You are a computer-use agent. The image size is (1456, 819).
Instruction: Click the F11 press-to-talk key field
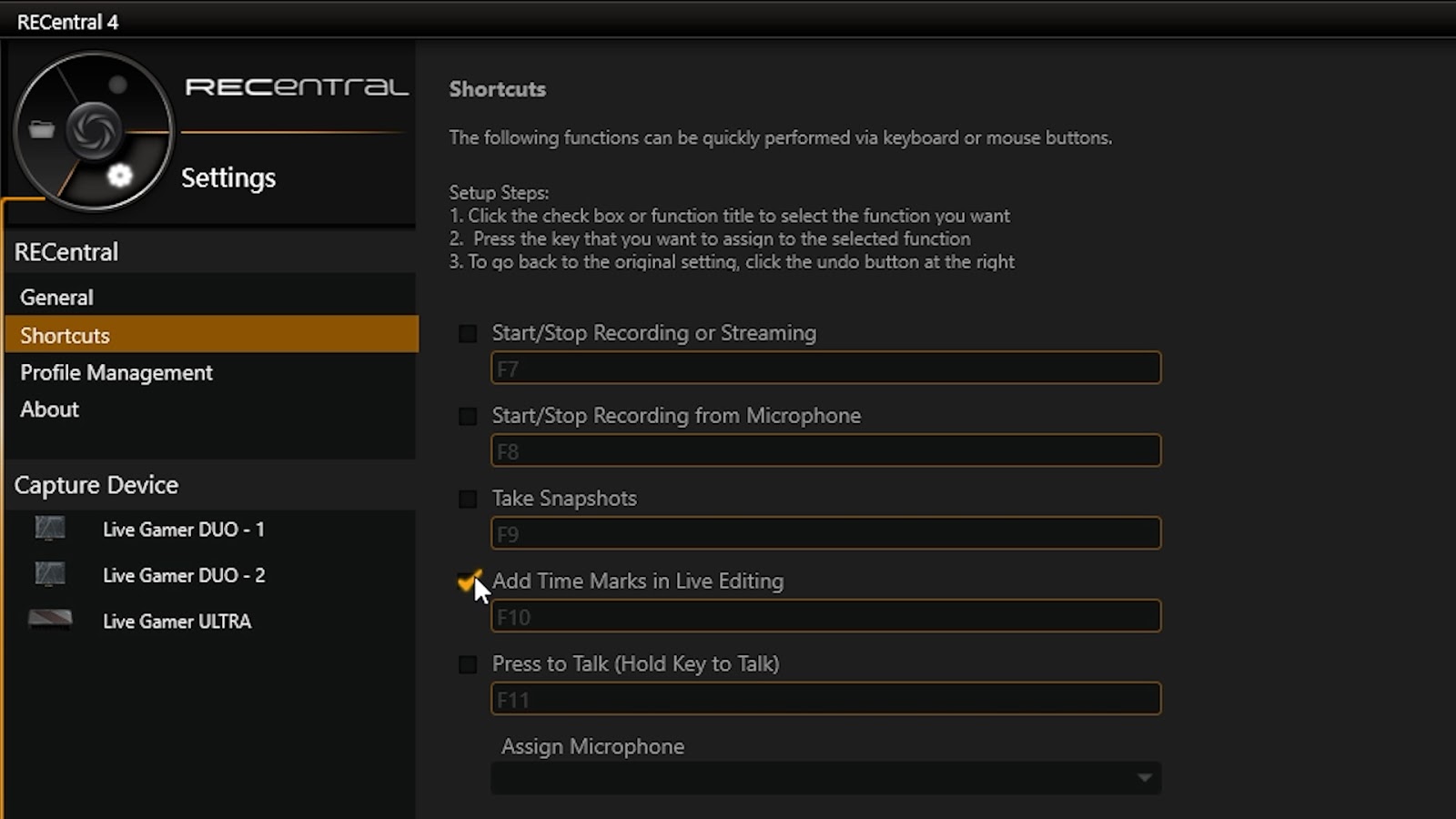825,700
